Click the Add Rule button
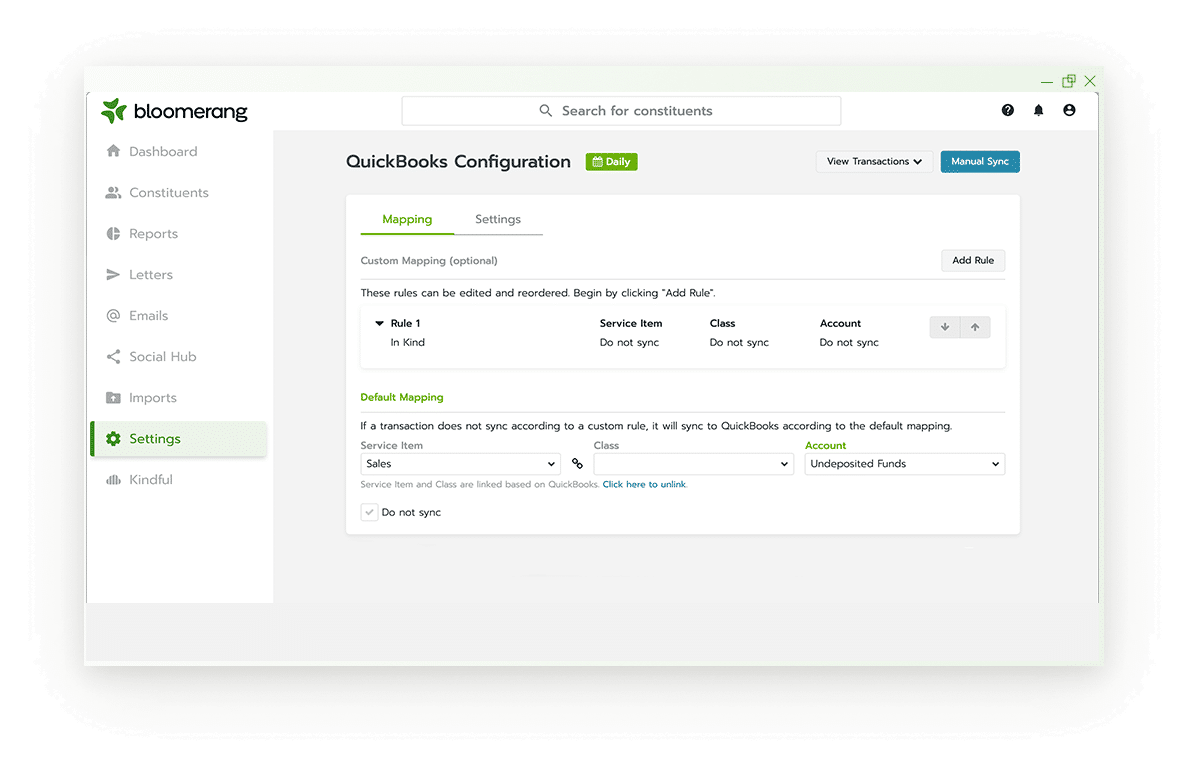The height and width of the screenshot is (768, 1188). (x=973, y=261)
